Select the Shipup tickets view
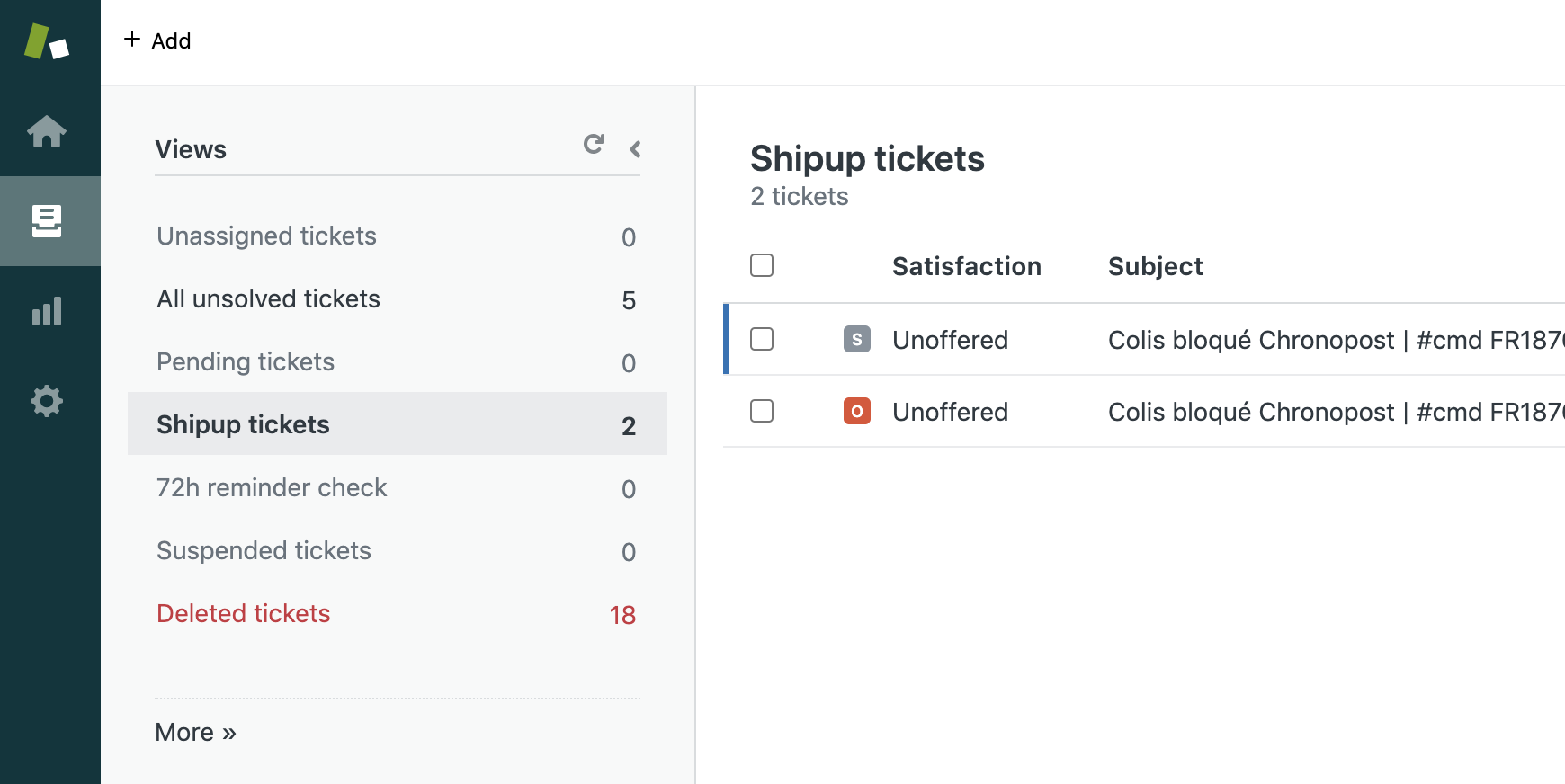The width and height of the screenshot is (1565, 784). coord(243,424)
